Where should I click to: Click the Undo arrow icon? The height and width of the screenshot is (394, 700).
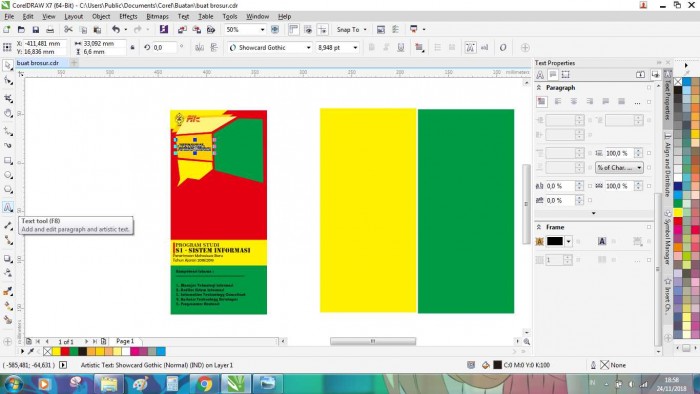point(116,29)
